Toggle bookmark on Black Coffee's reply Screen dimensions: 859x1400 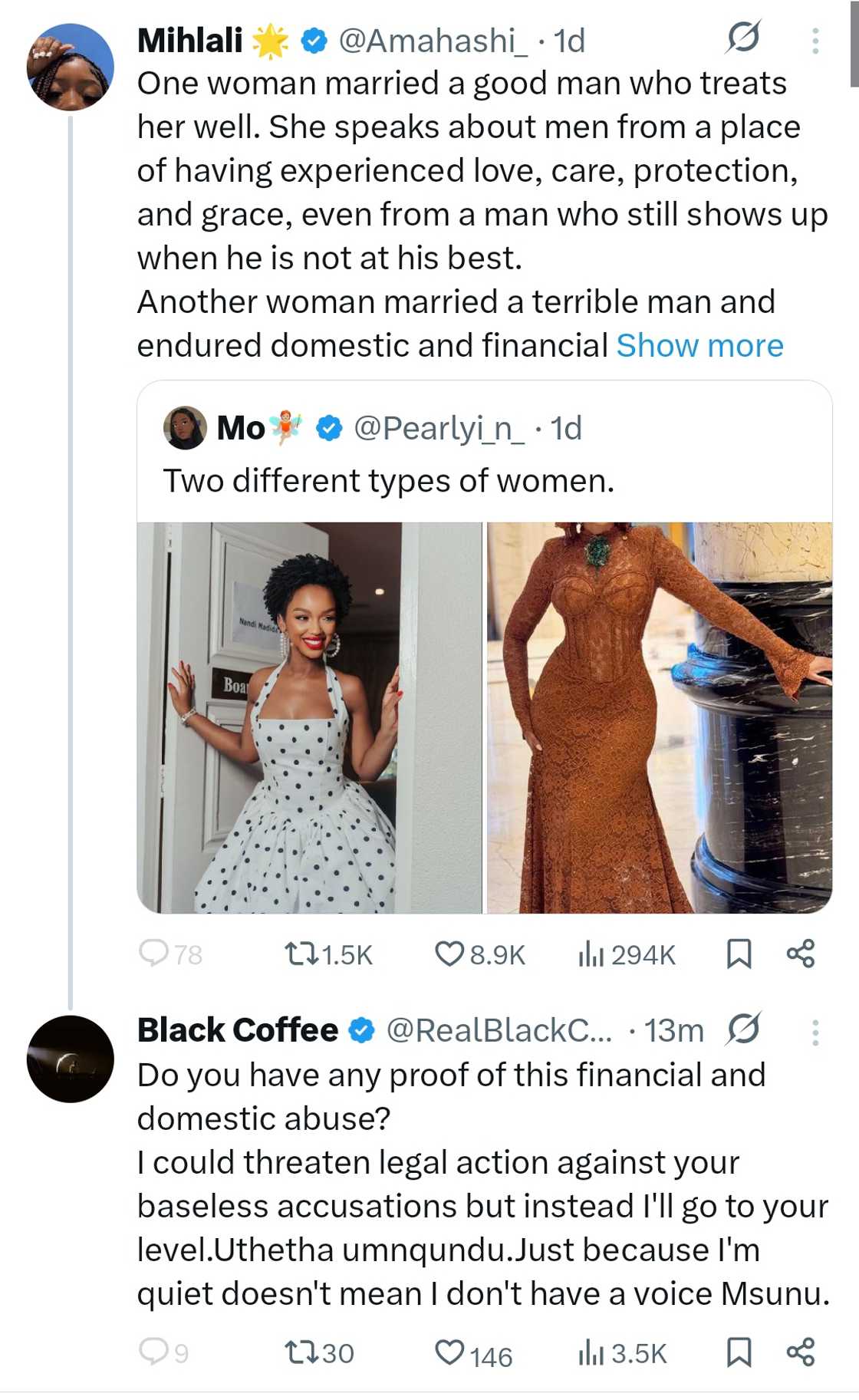click(x=739, y=1351)
